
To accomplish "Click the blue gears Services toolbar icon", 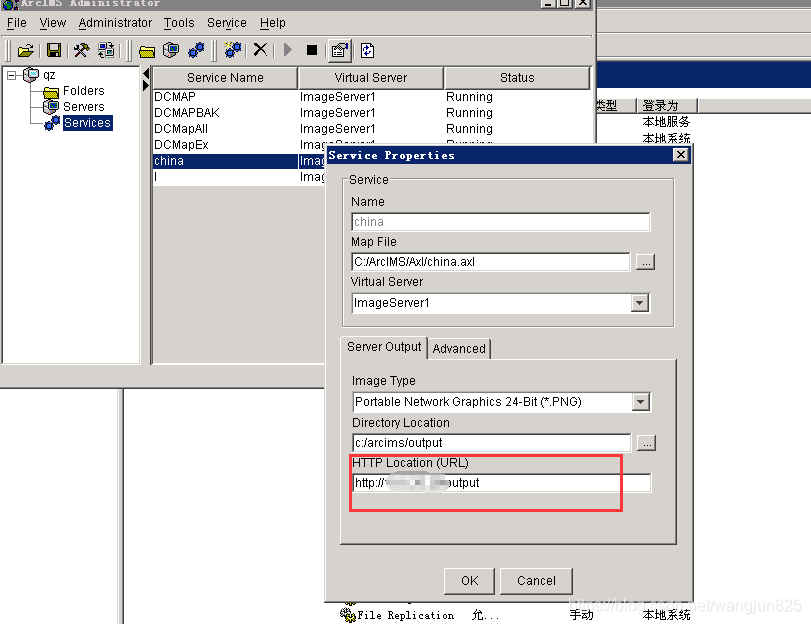I will [196, 50].
